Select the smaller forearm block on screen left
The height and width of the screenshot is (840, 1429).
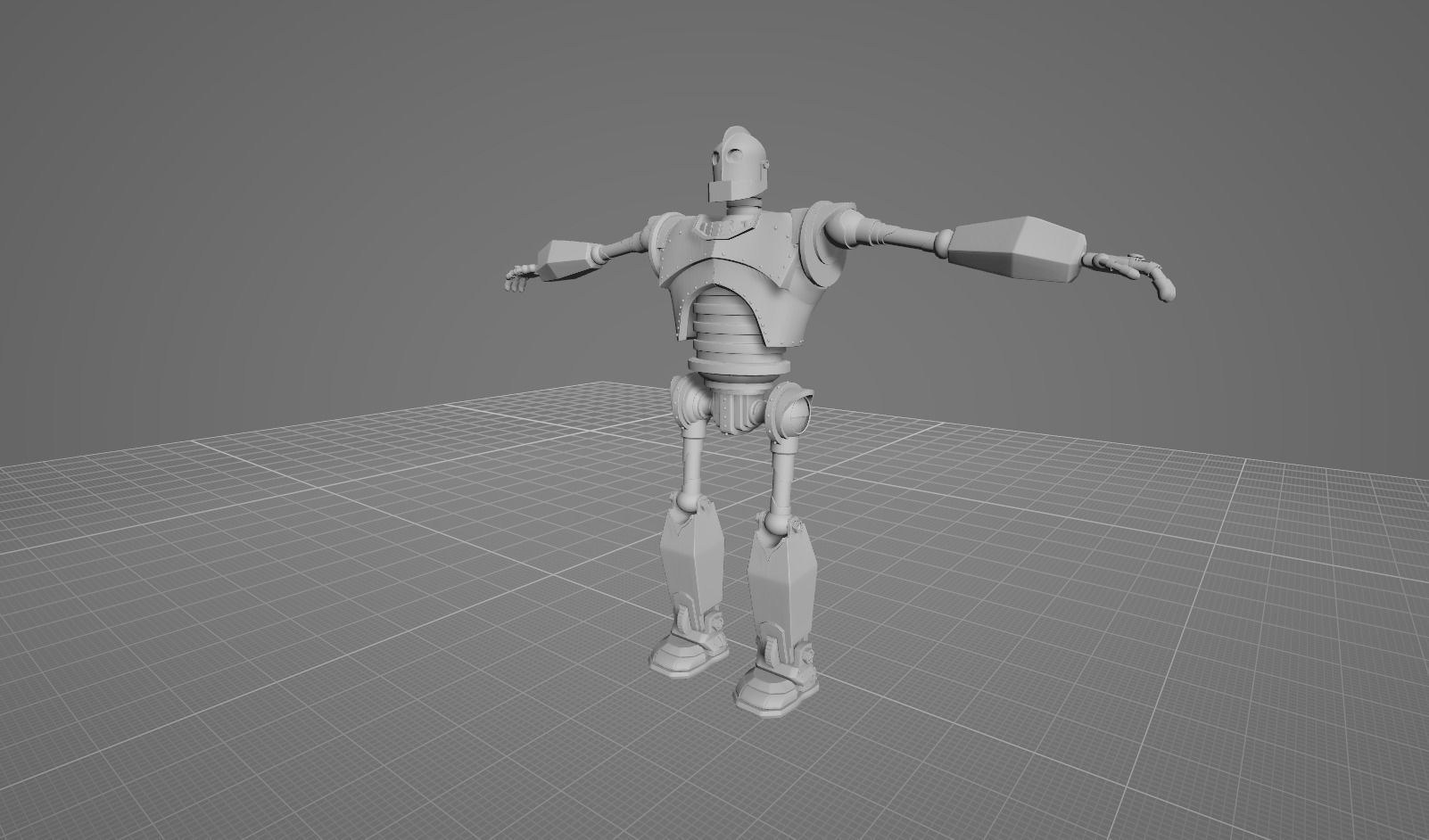tap(567, 259)
